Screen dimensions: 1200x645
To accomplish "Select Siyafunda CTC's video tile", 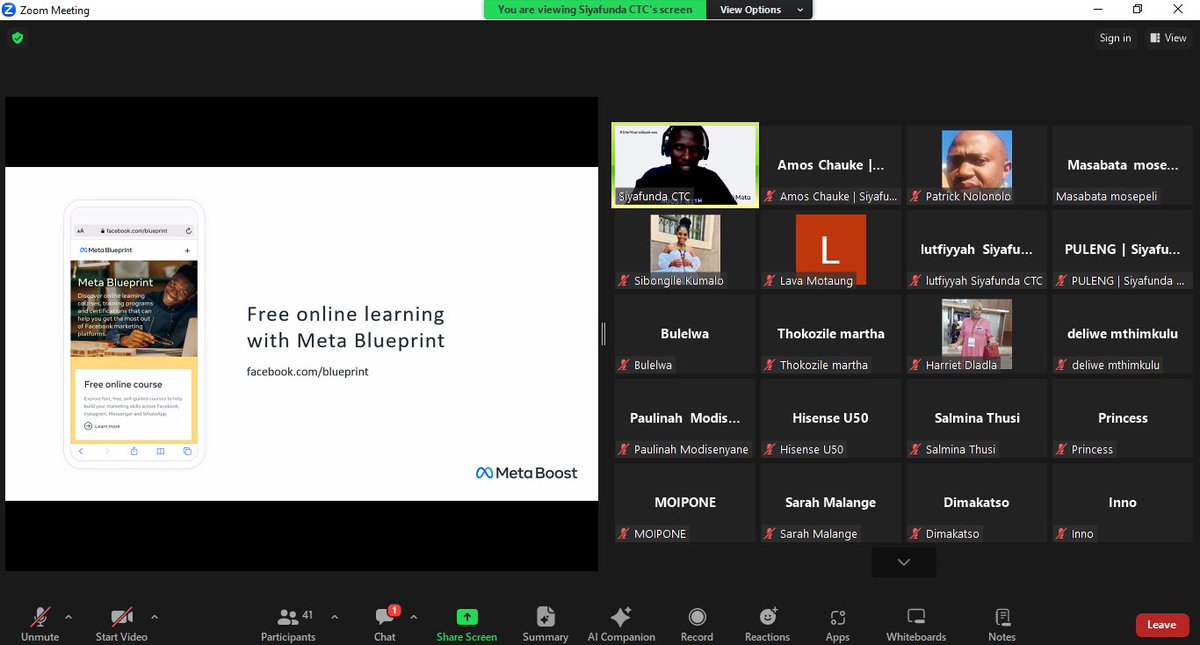I will [x=685, y=165].
